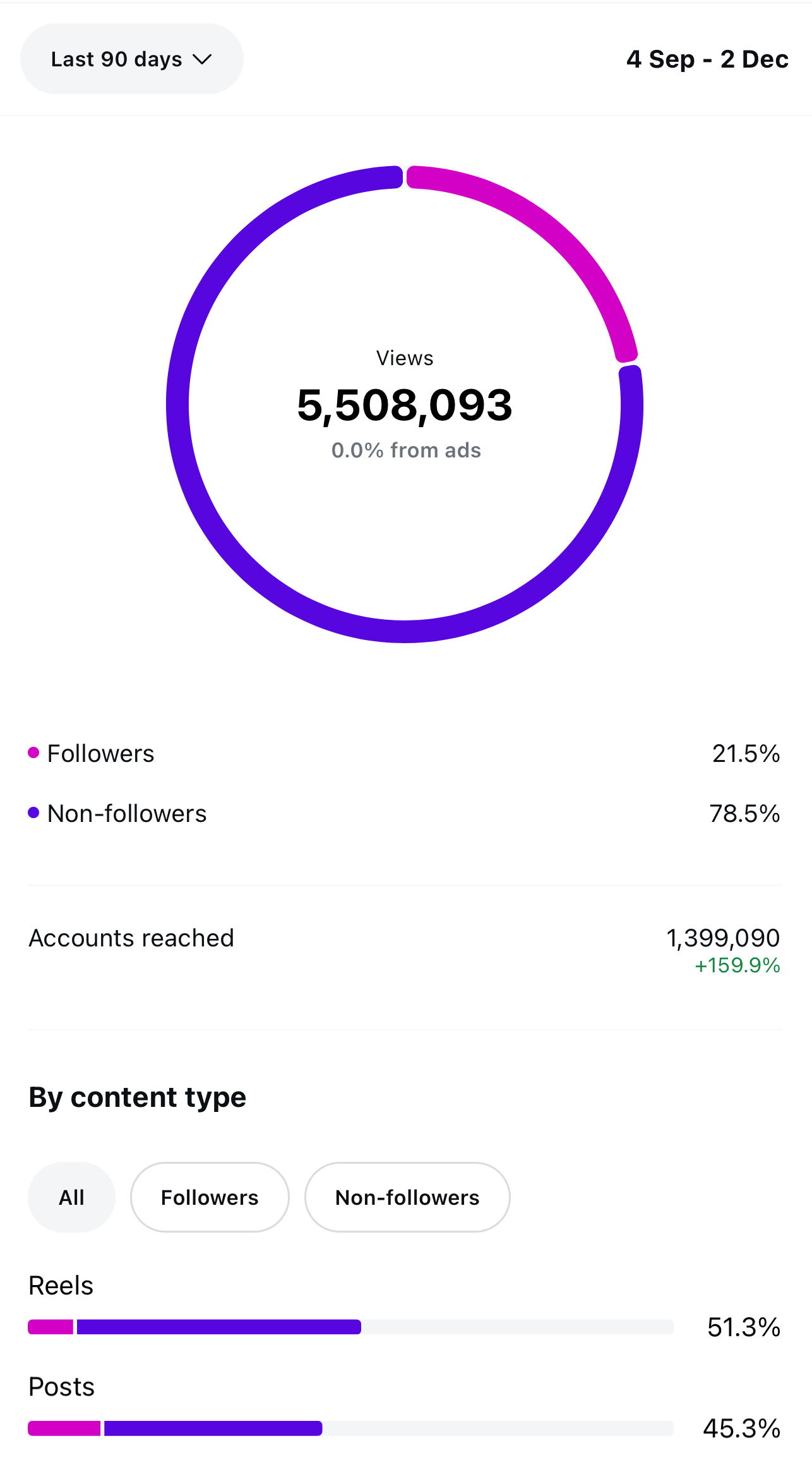
Task: Select the All filter chip
Action: (71, 1197)
